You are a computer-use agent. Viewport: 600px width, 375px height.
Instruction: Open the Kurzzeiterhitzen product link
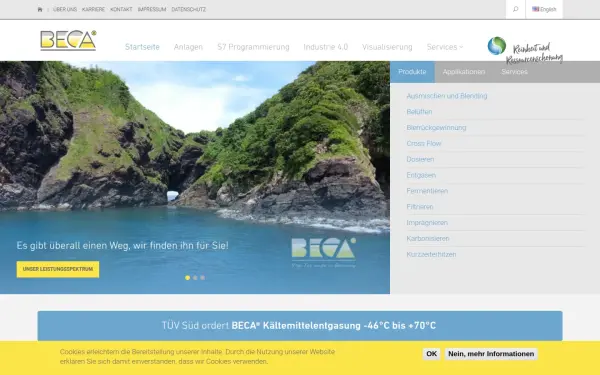pos(431,254)
